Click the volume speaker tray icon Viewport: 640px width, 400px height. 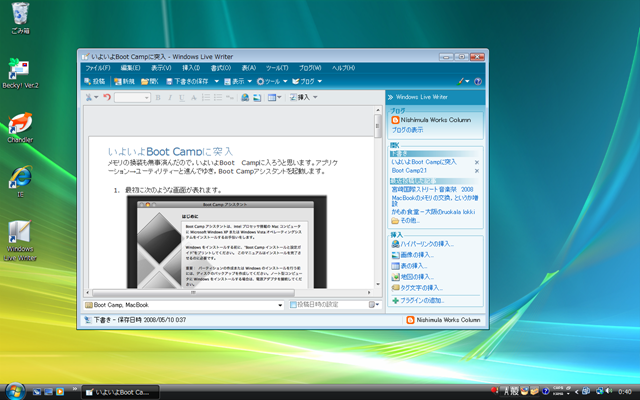(609, 391)
